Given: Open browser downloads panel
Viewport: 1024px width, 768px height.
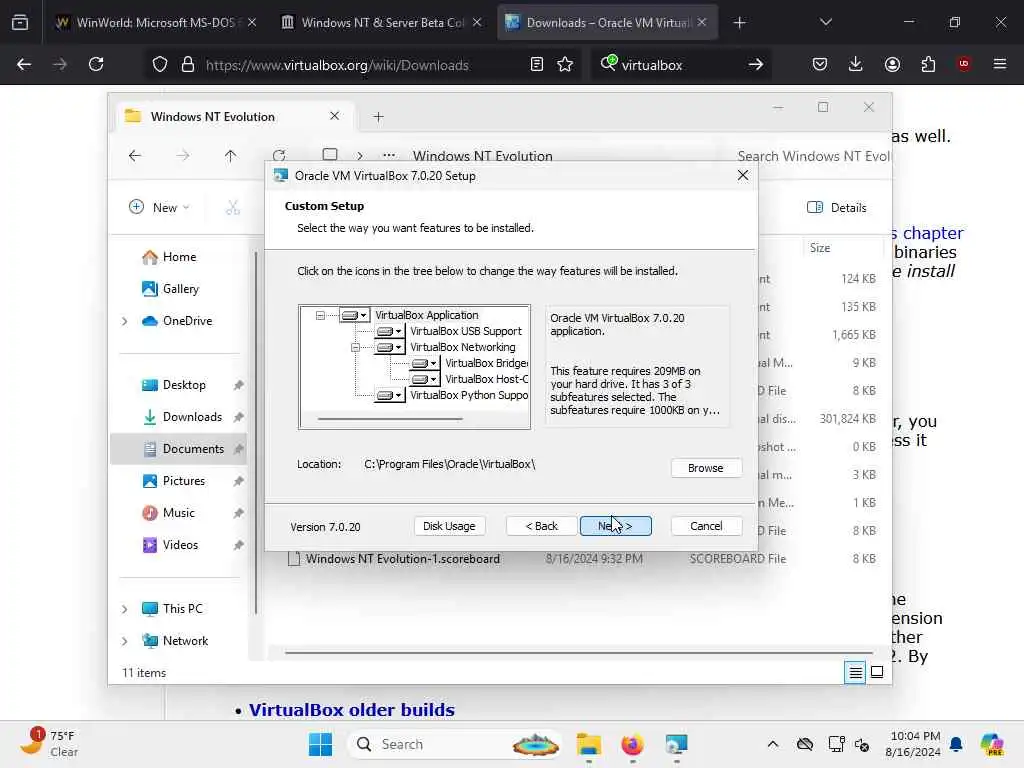Looking at the screenshot, I should point(856,65).
